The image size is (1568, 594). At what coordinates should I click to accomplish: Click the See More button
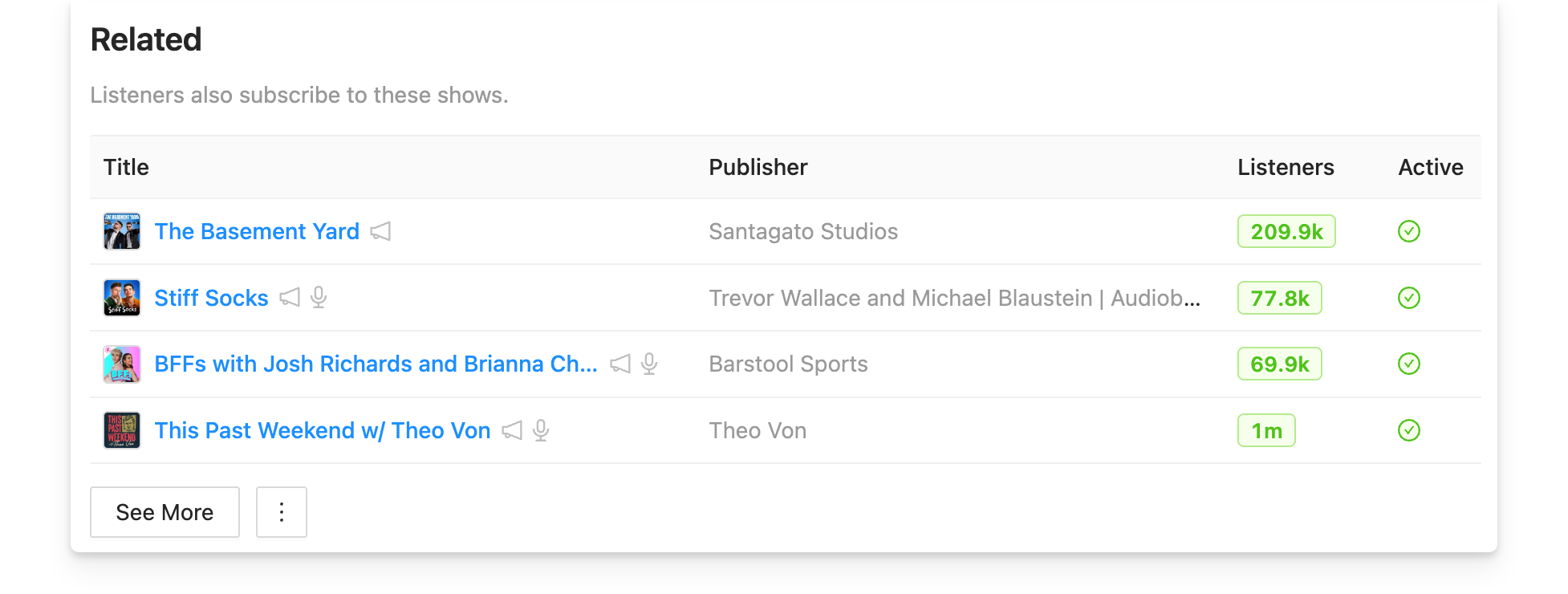pyautogui.click(x=165, y=512)
